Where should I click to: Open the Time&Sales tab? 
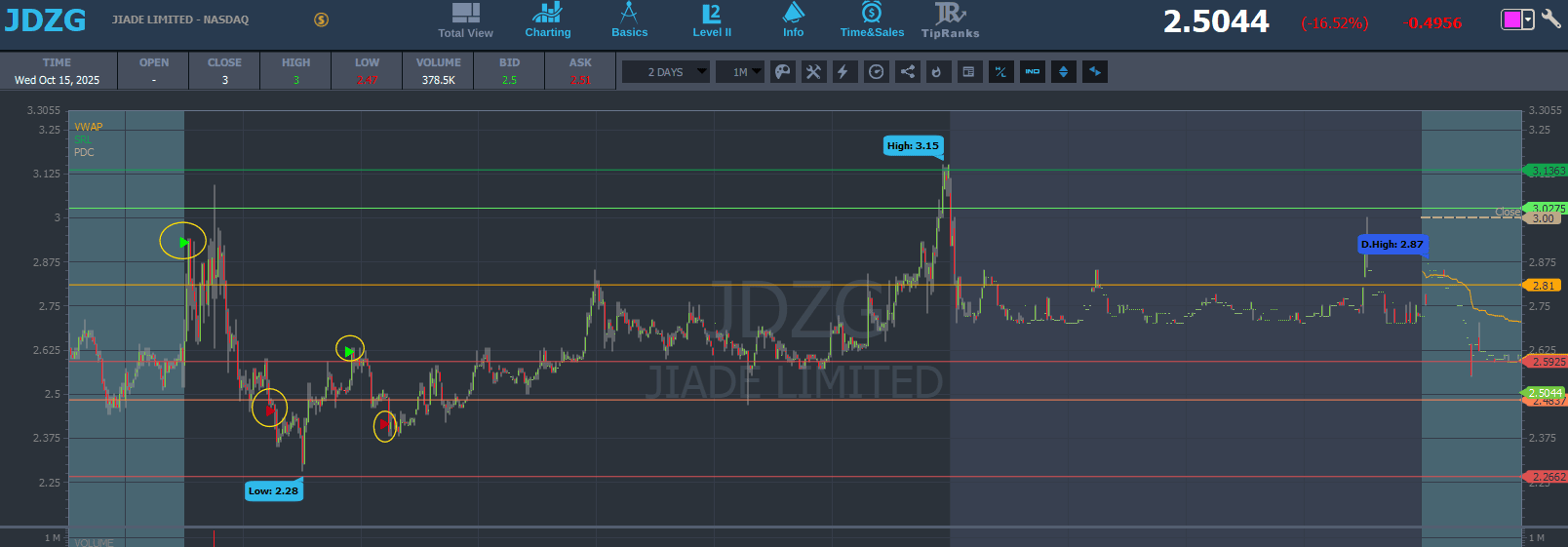[x=872, y=20]
